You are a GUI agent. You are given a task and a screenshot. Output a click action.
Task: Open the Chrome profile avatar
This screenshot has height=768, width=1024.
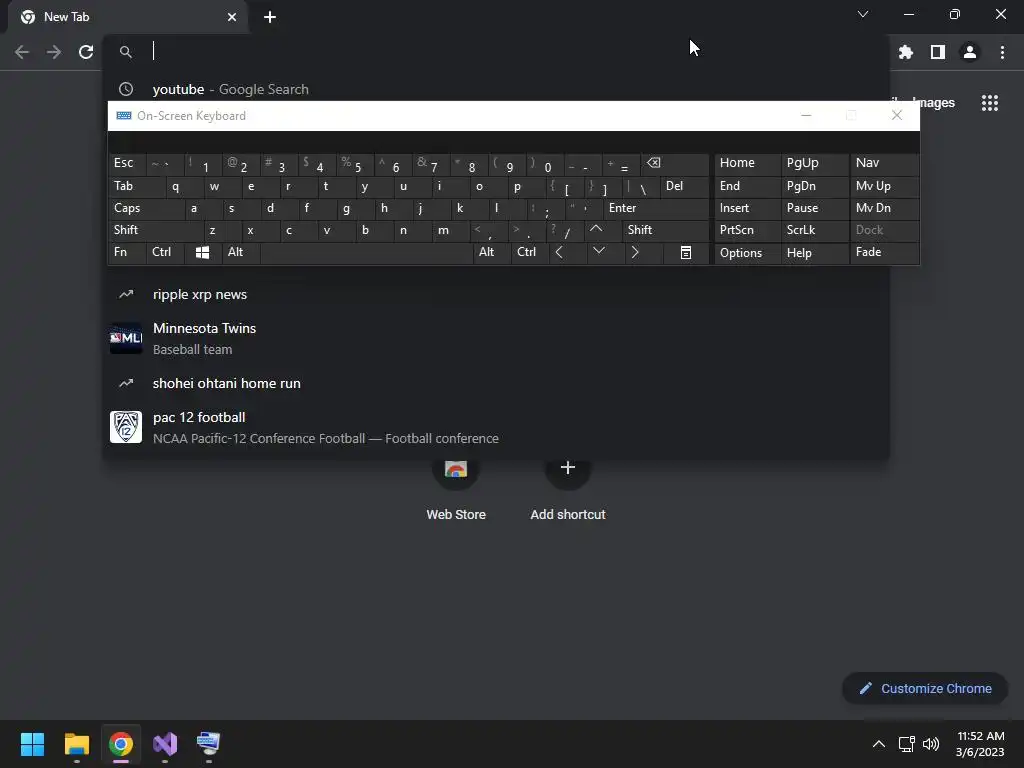point(970,52)
